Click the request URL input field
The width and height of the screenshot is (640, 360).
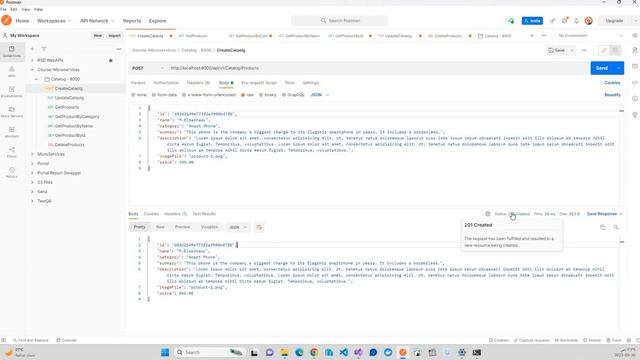click(x=377, y=68)
